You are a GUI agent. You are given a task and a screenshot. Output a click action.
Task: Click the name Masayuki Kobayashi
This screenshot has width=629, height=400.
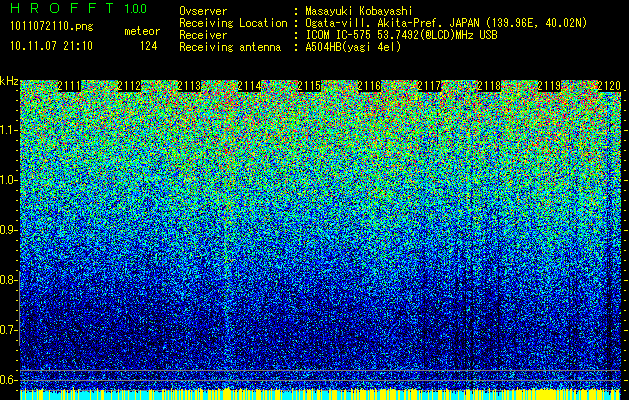[359, 11]
